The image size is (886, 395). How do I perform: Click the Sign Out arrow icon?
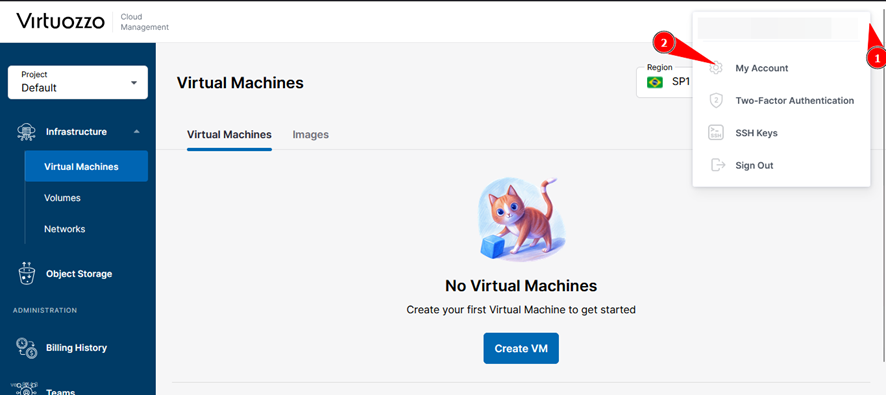pyautogui.click(x=717, y=166)
